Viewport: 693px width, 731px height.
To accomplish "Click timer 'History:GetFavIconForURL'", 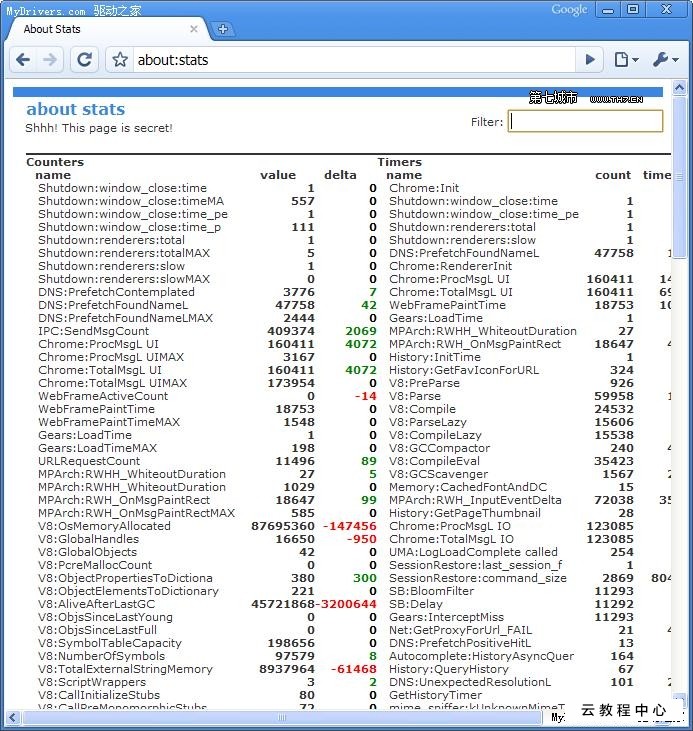I will 464,370.
